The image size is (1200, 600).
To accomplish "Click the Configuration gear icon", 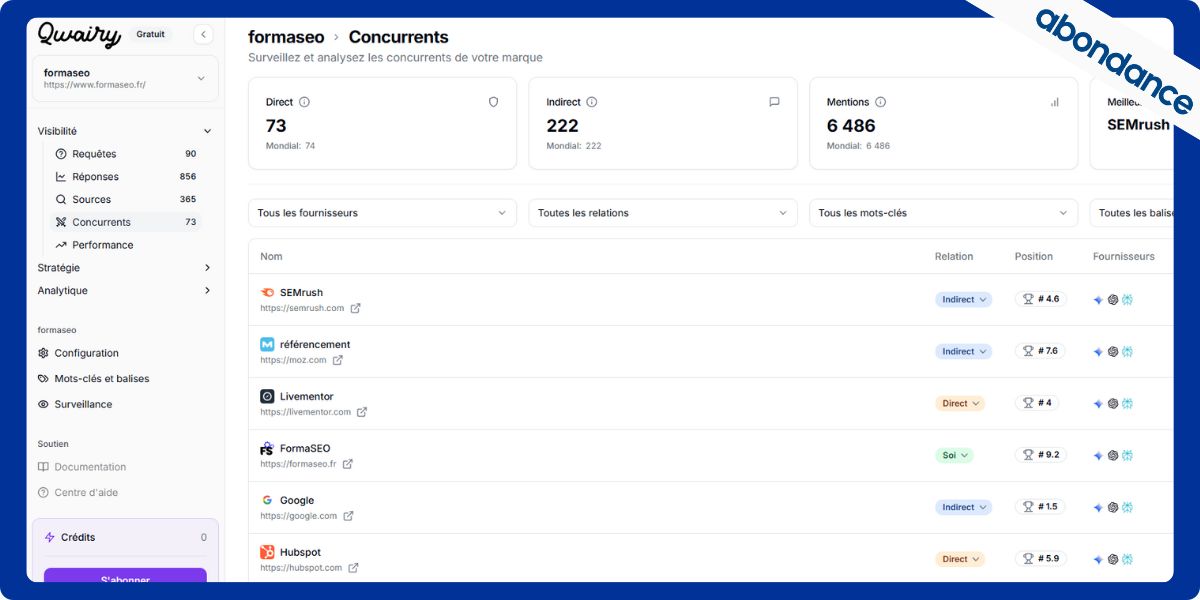I will tap(43, 353).
